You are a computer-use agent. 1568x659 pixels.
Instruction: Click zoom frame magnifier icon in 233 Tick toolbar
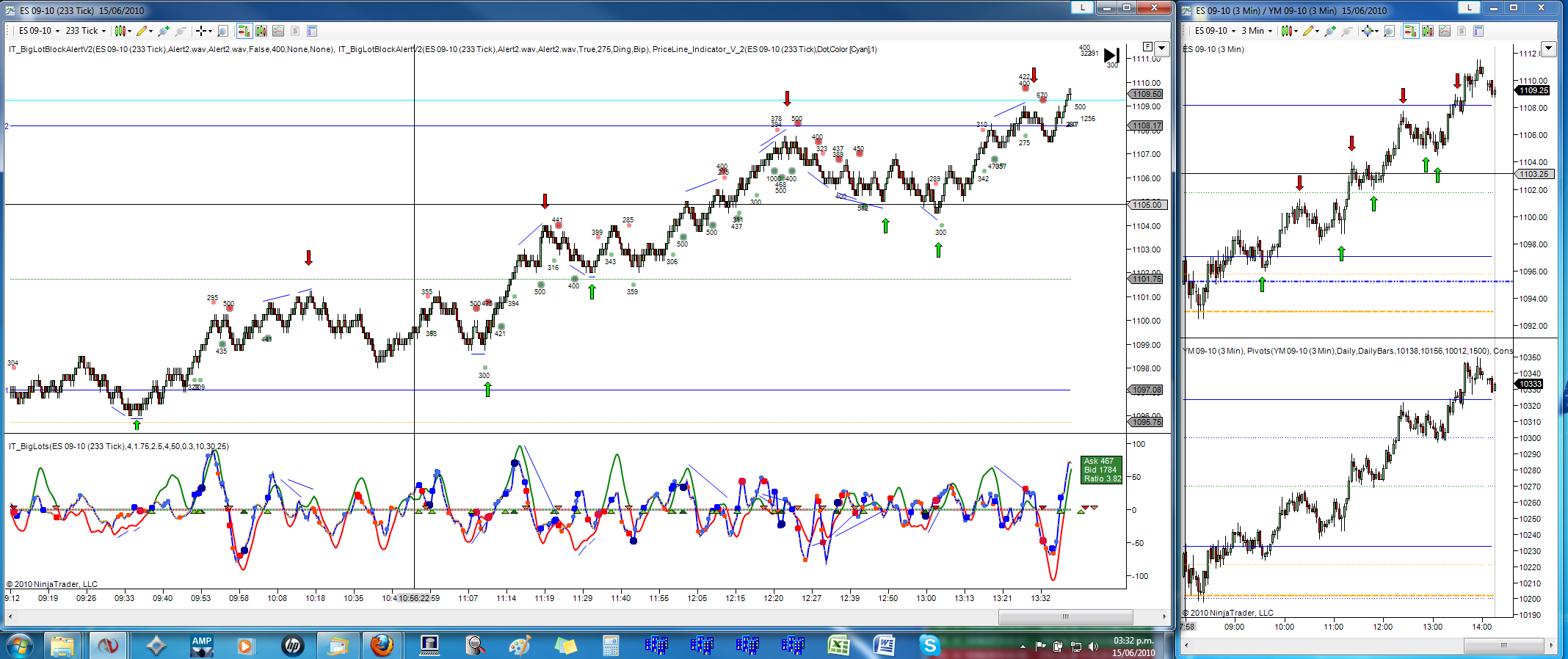tap(222, 31)
